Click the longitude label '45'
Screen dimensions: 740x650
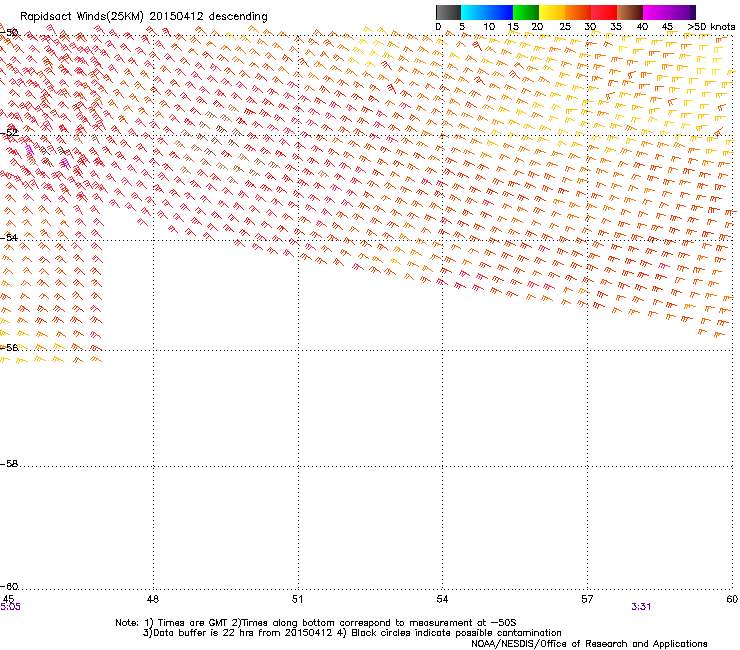click(8, 599)
